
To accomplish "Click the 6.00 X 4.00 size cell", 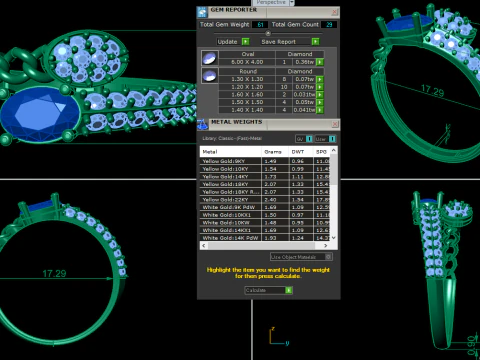I will (247, 62).
